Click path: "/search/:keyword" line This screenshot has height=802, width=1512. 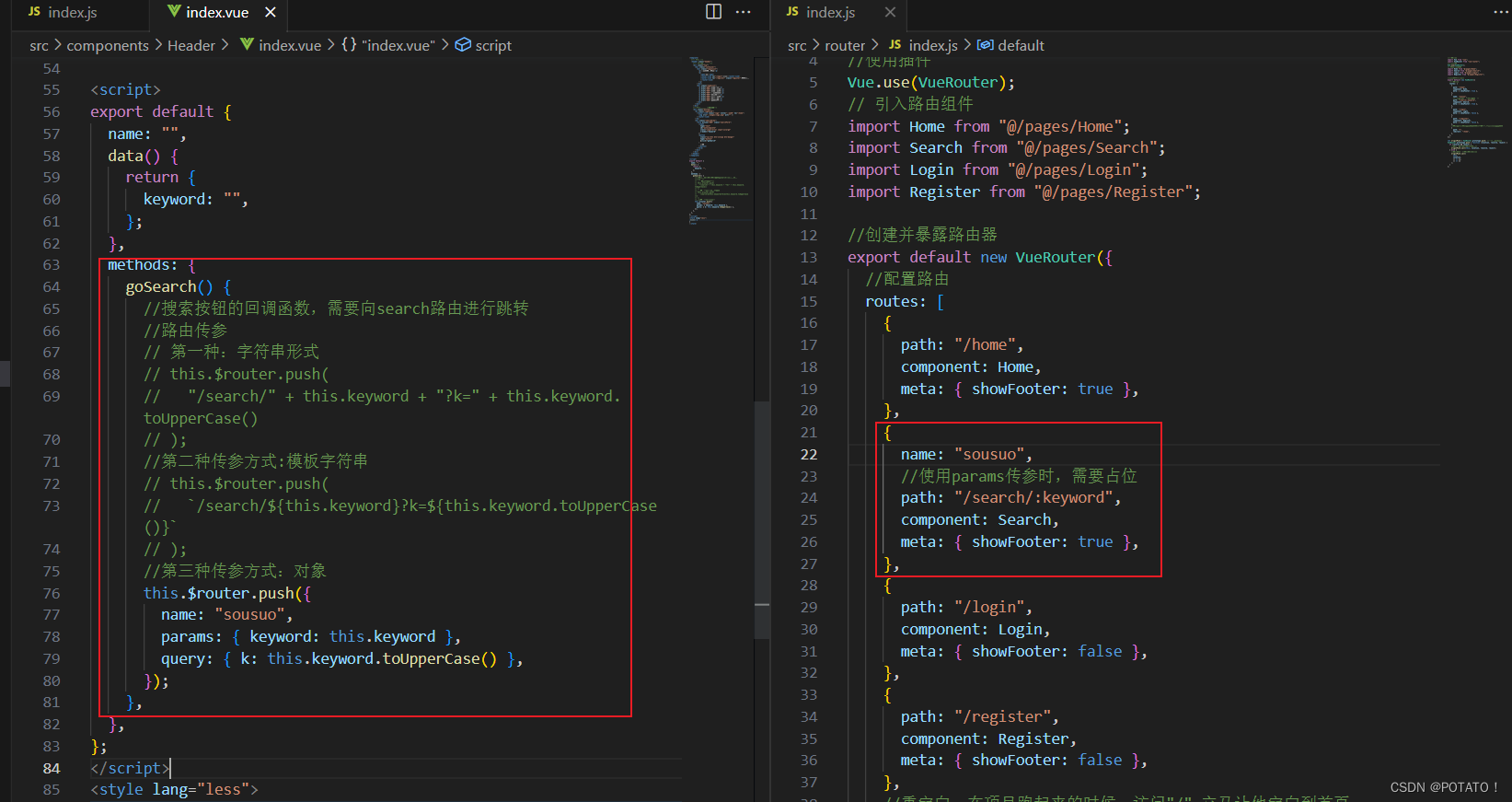pyautogui.click(x=1011, y=497)
